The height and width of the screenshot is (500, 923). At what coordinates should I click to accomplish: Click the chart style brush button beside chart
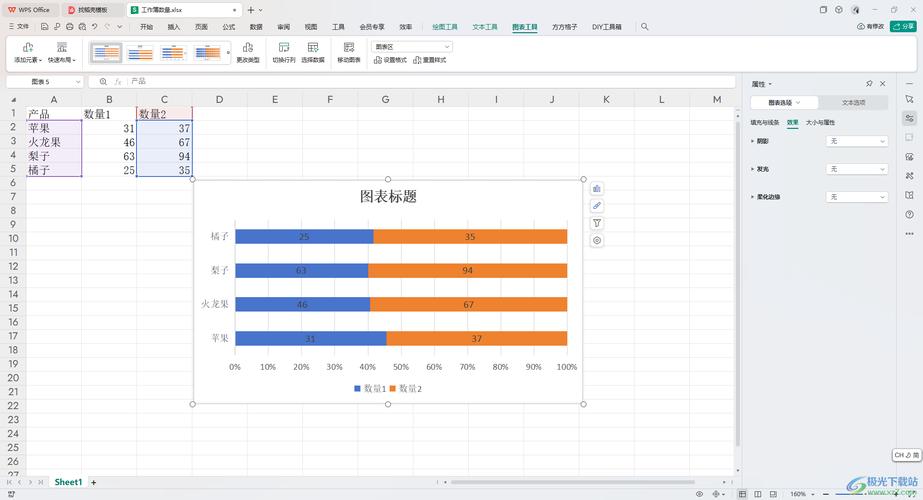[597, 206]
